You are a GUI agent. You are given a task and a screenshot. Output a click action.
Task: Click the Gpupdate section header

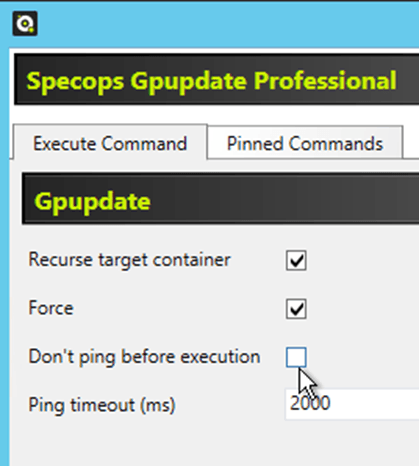click(x=220, y=198)
